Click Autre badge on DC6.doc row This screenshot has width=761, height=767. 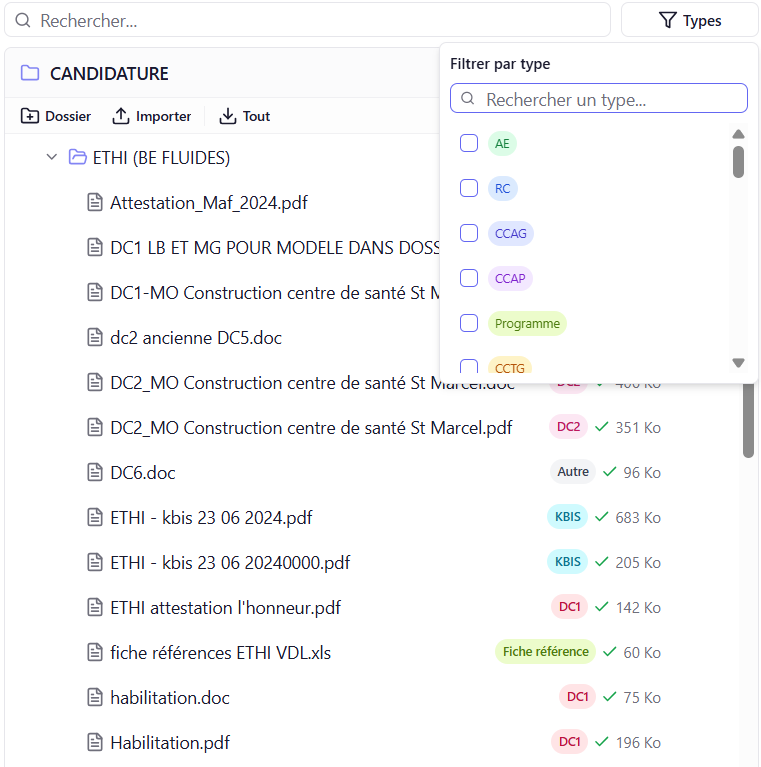[x=573, y=472]
